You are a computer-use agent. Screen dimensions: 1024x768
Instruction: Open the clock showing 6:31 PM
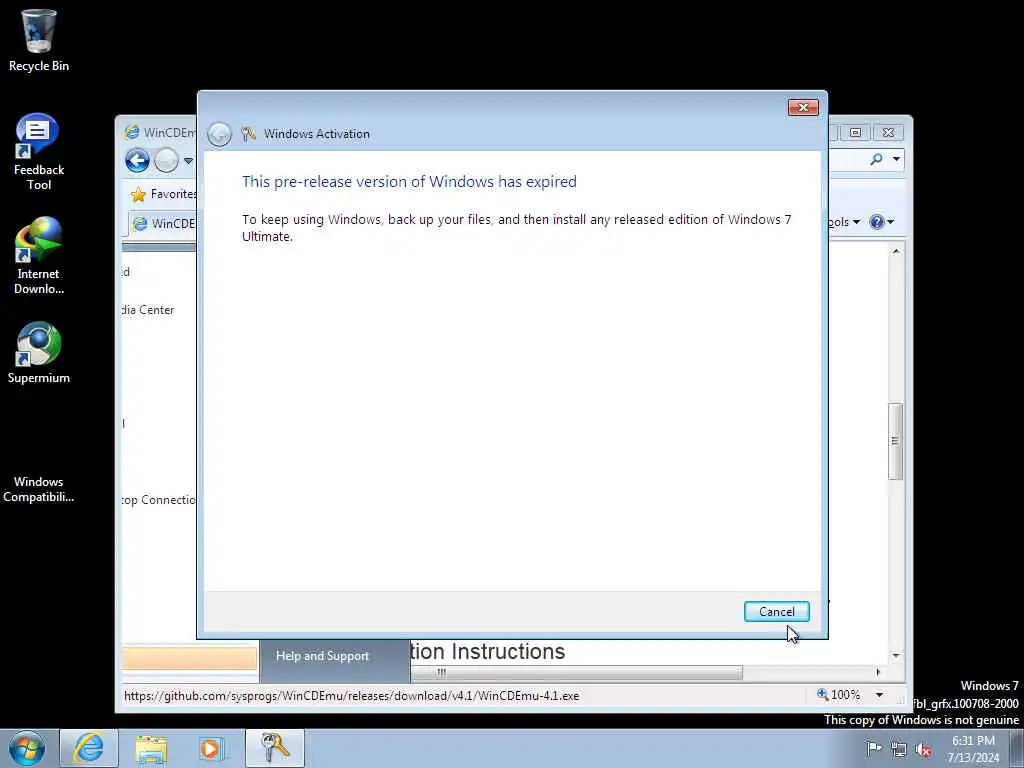973,749
